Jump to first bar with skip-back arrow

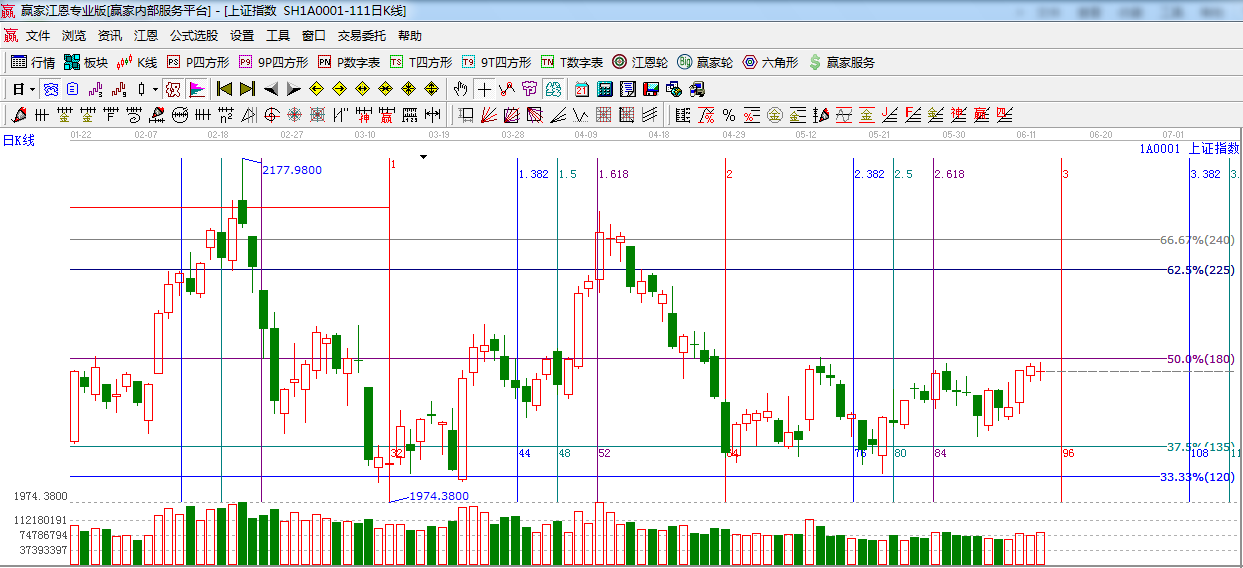click(224, 89)
